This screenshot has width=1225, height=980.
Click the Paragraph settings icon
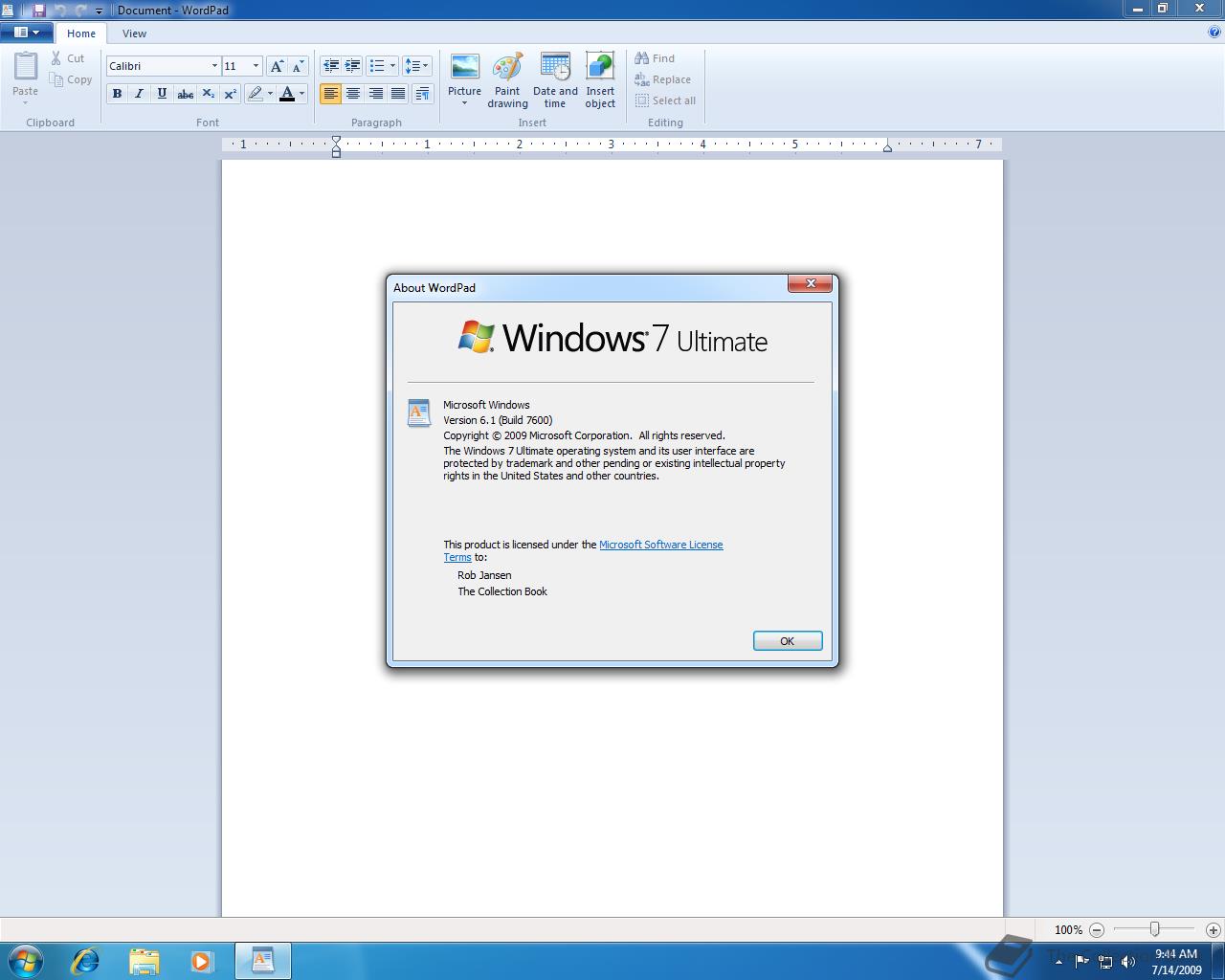[x=422, y=93]
